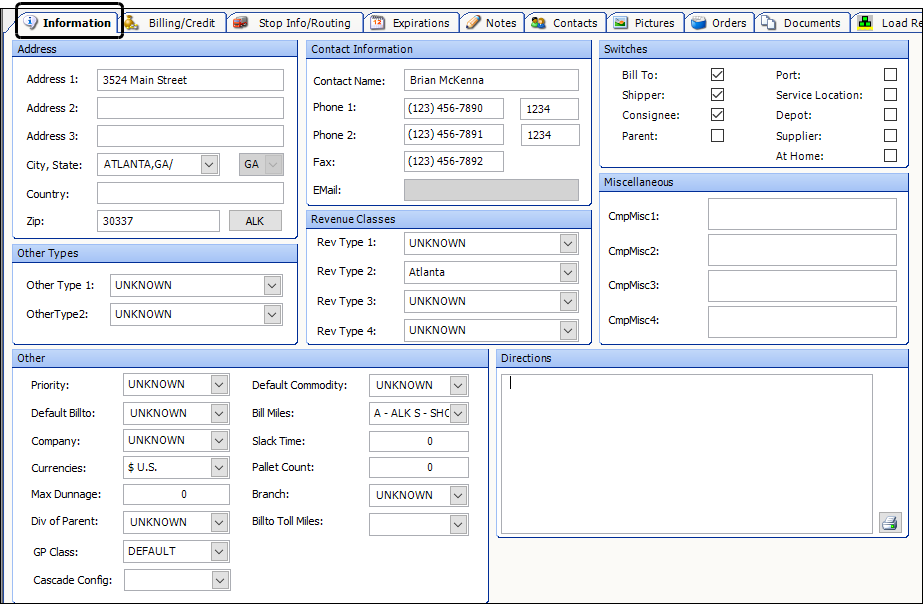Click the Expirations calendar icon
Image resolution: width=923 pixels, height=604 pixels.
pos(377,23)
